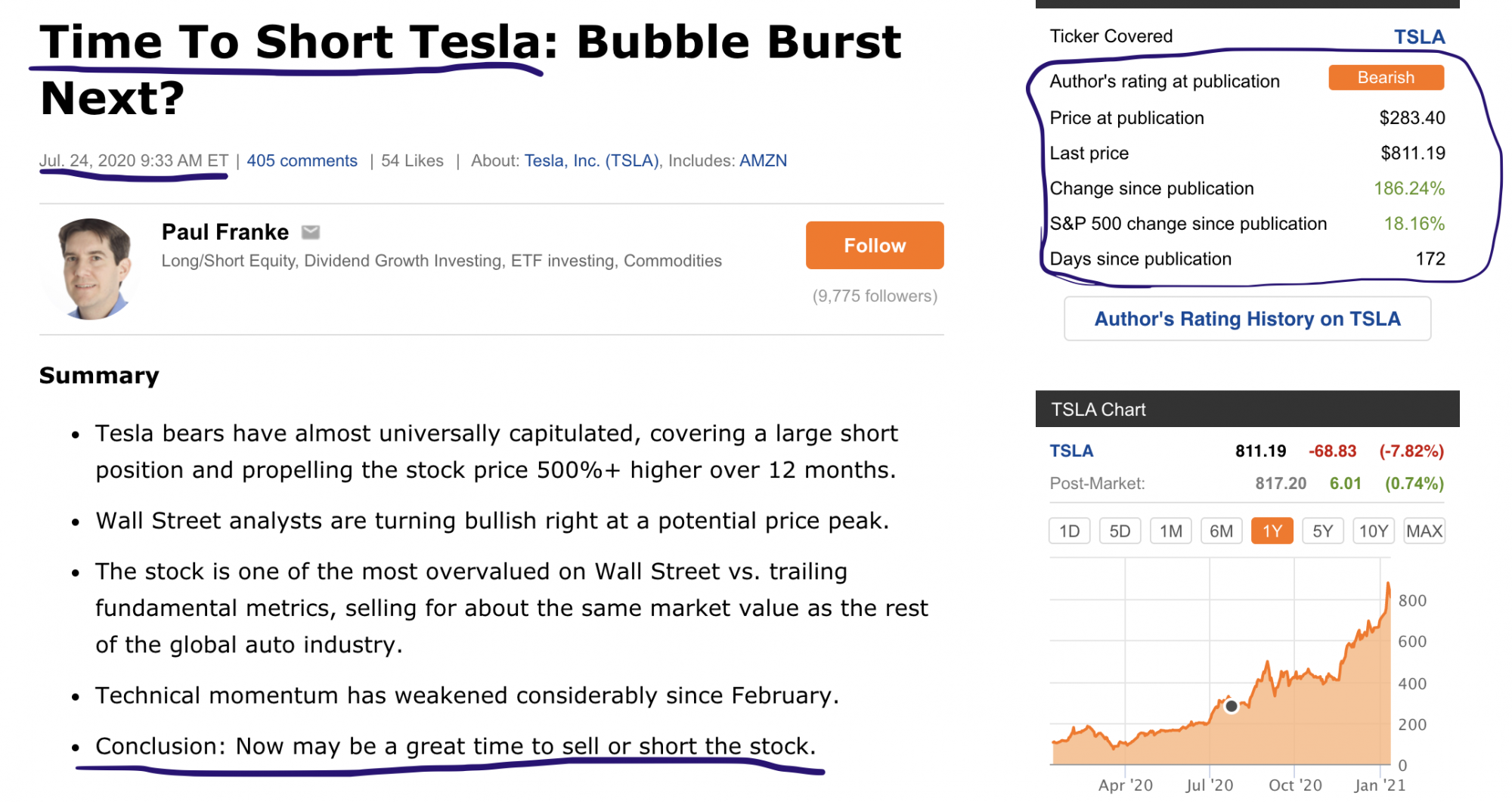Click the publication date marker dot on chart

click(x=1232, y=706)
